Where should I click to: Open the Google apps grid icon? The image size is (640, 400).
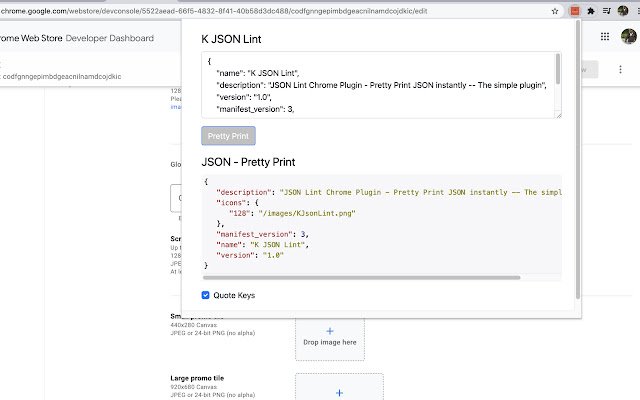[x=605, y=37]
